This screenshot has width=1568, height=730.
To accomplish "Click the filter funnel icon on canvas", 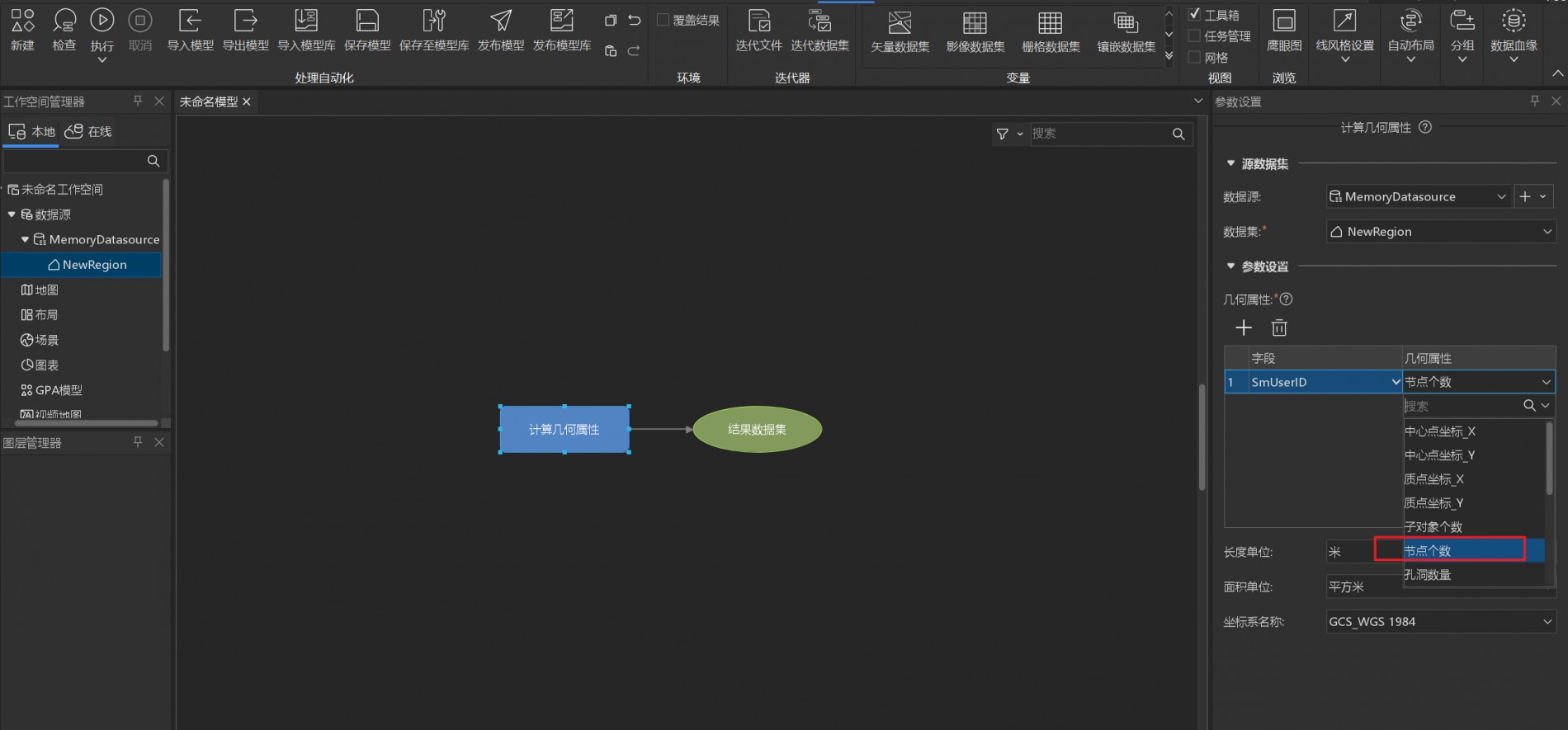I will pyautogui.click(x=1003, y=134).
